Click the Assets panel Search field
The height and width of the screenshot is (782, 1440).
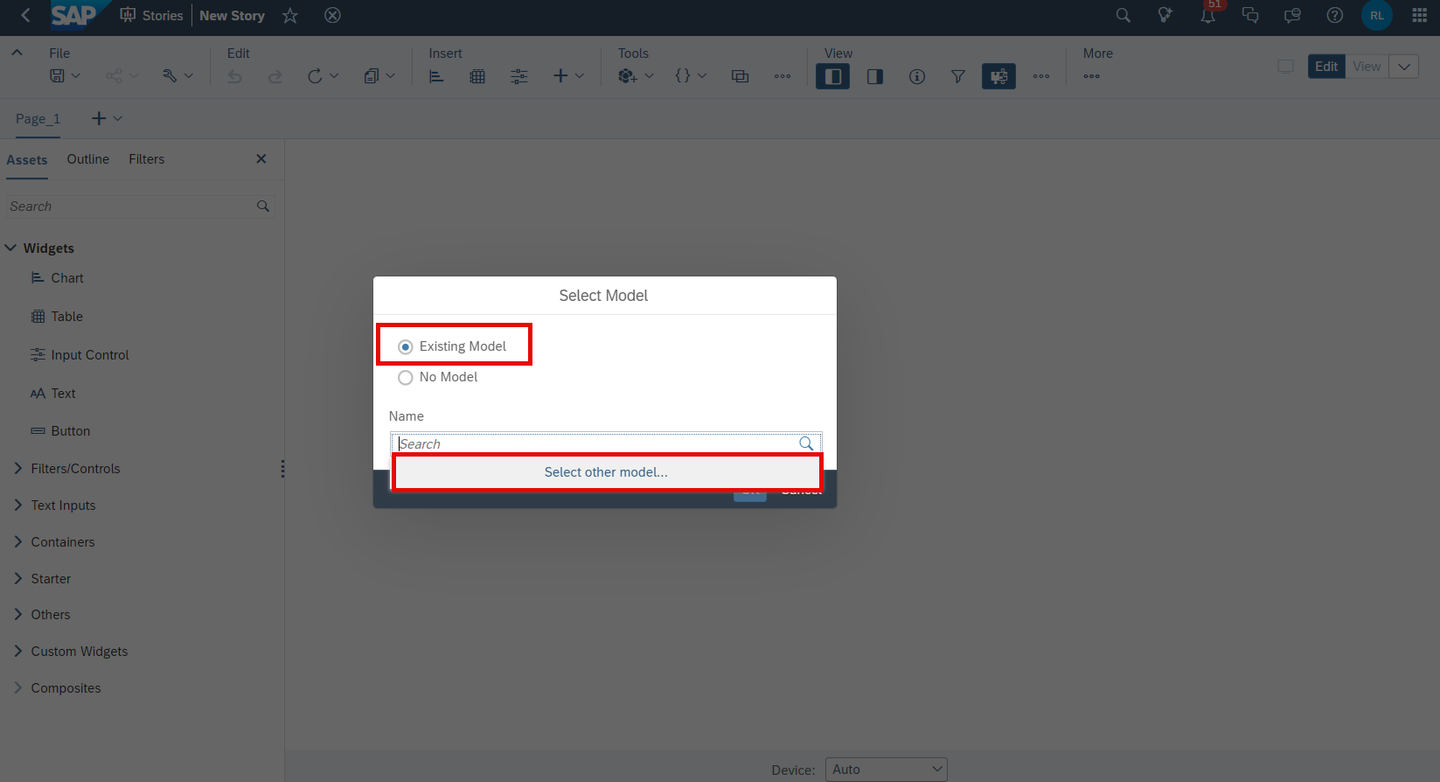pyautogui.click(x=140, y=206)
